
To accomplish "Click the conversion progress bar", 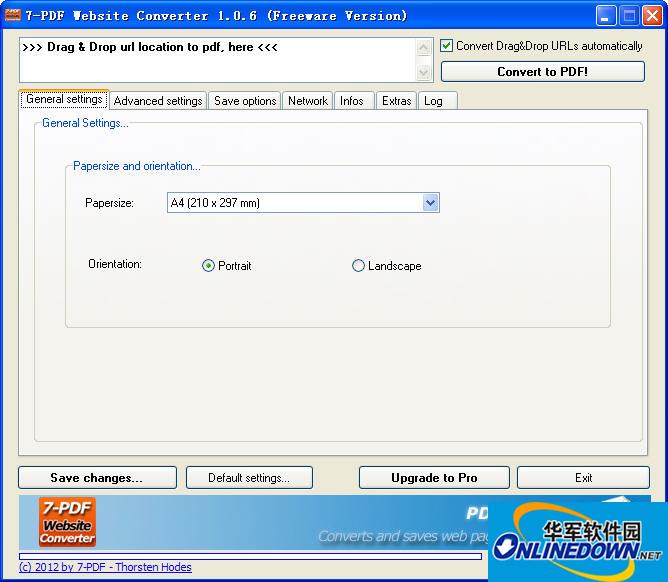I will pos(250,556).
